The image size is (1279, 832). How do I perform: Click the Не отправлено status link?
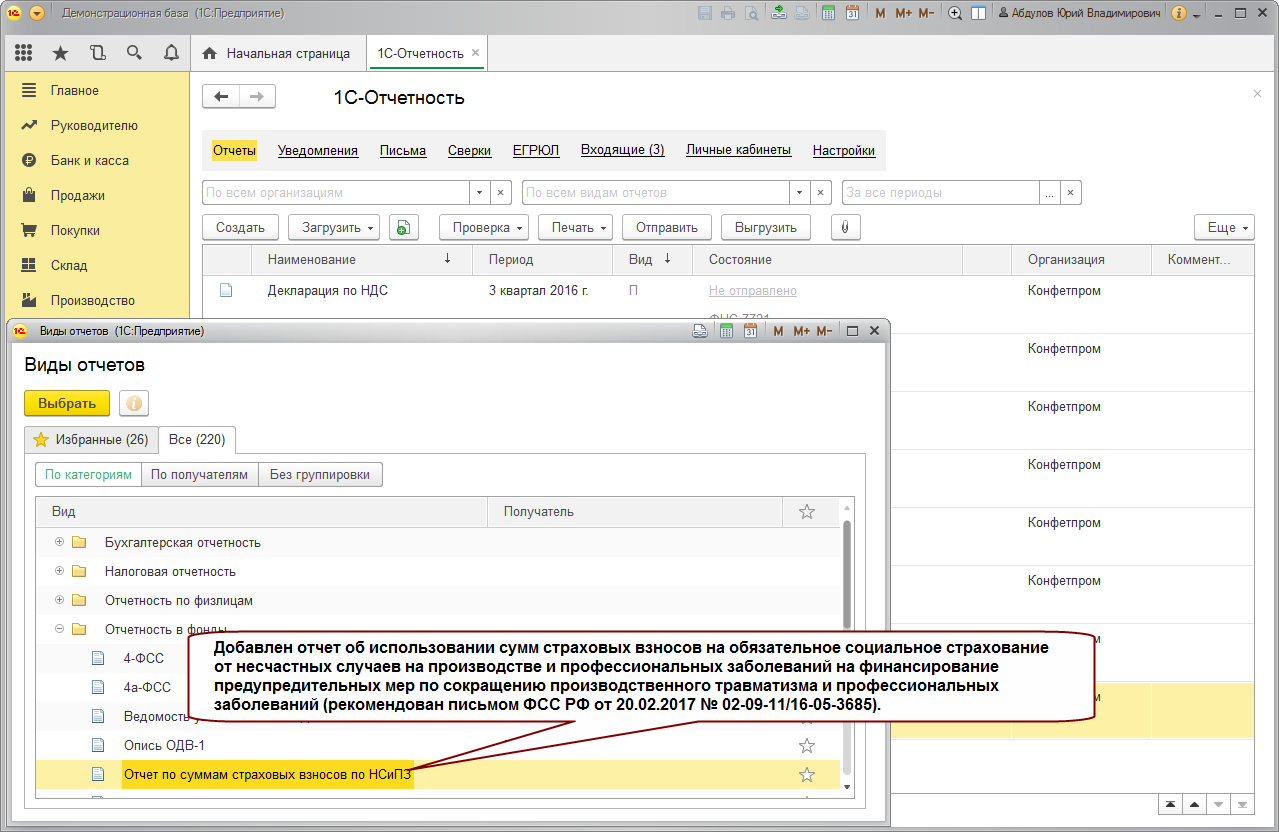pos(752,291)
